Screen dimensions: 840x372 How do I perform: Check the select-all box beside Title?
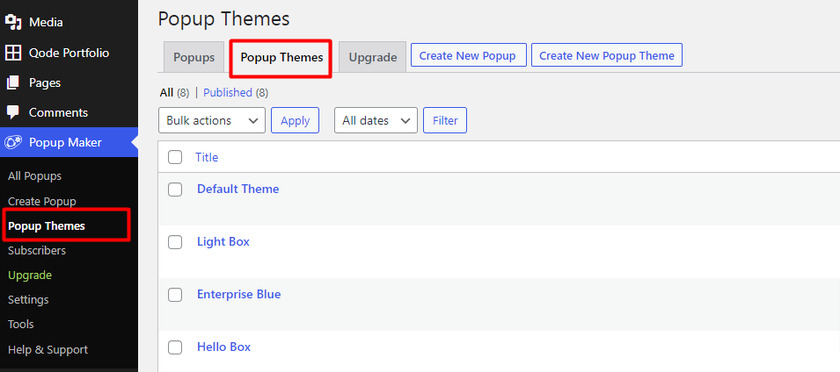coord(175,157)
